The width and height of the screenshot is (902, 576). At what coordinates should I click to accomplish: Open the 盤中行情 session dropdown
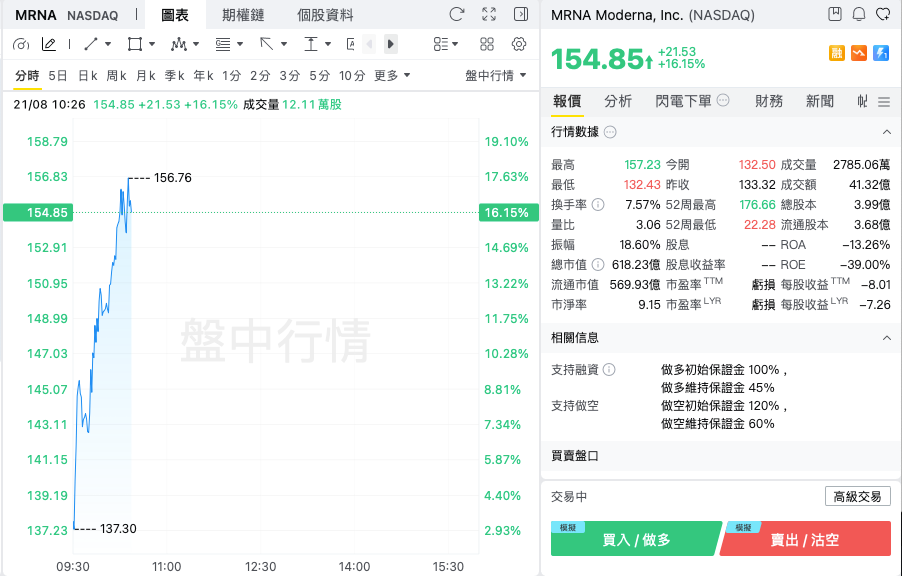(x=495, y=75)
